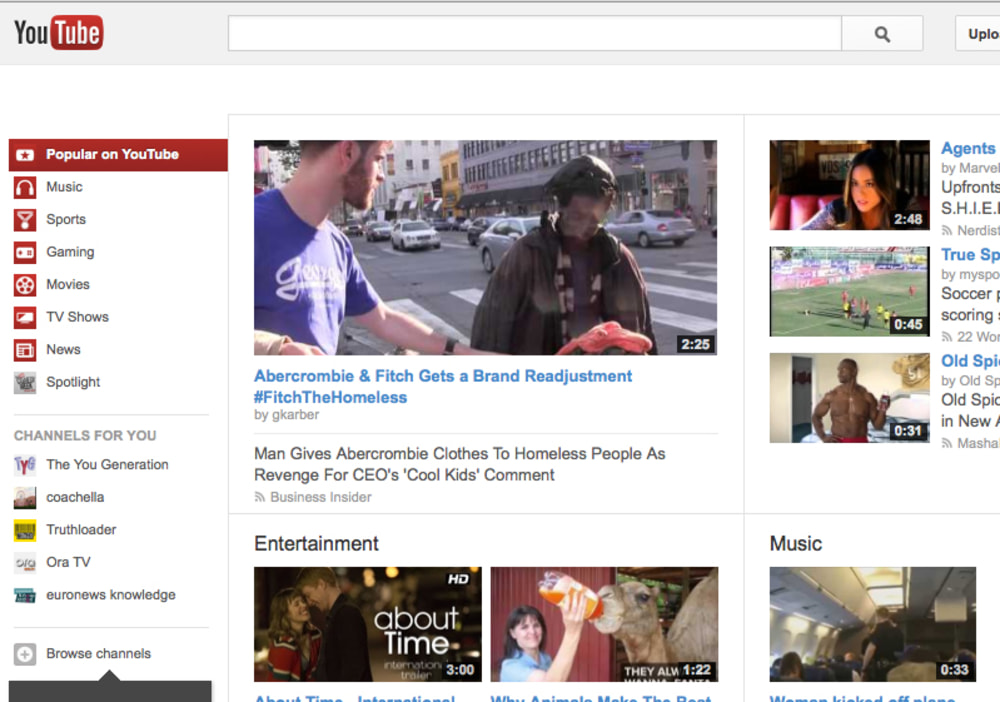Go to the News category

tap(63, 349)
